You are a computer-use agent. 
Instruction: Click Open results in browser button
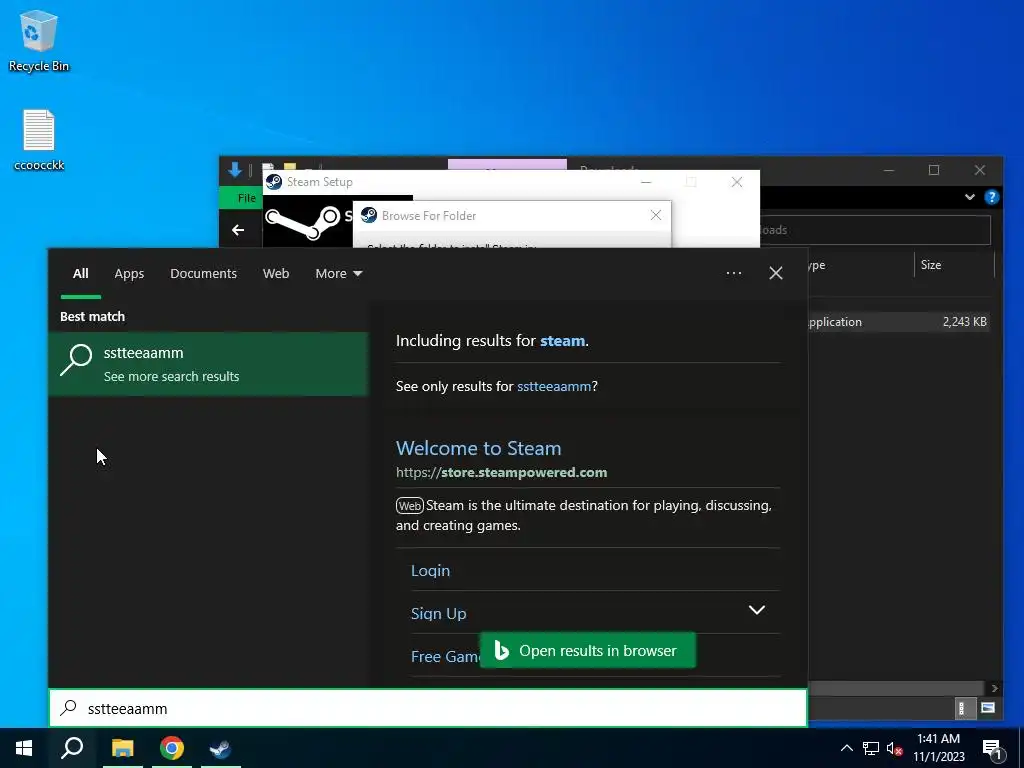[x=588, y=650]
